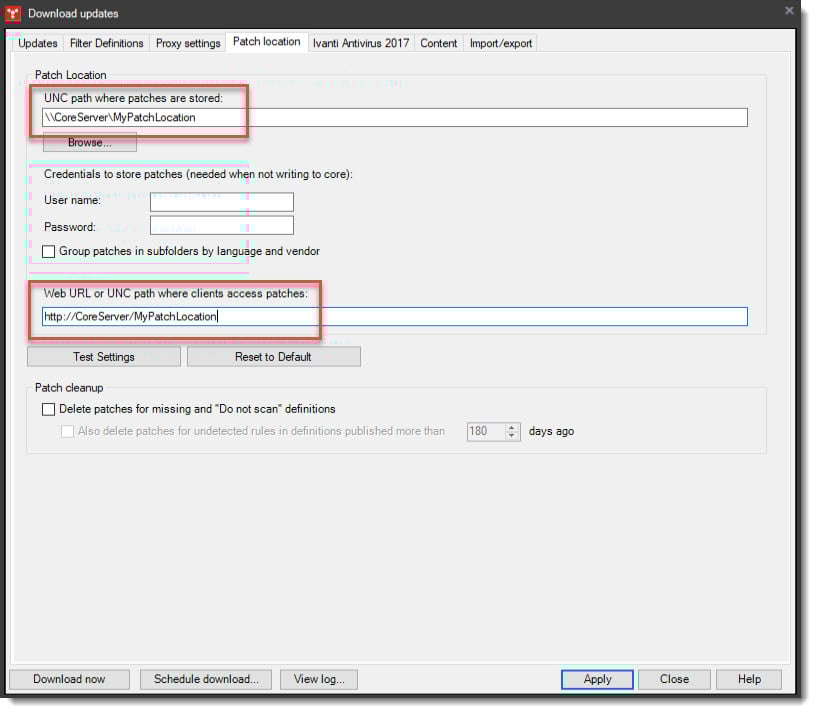The image size is (816, 713).
Task: Switch to the Updates tab
Action: coord(38,43)
